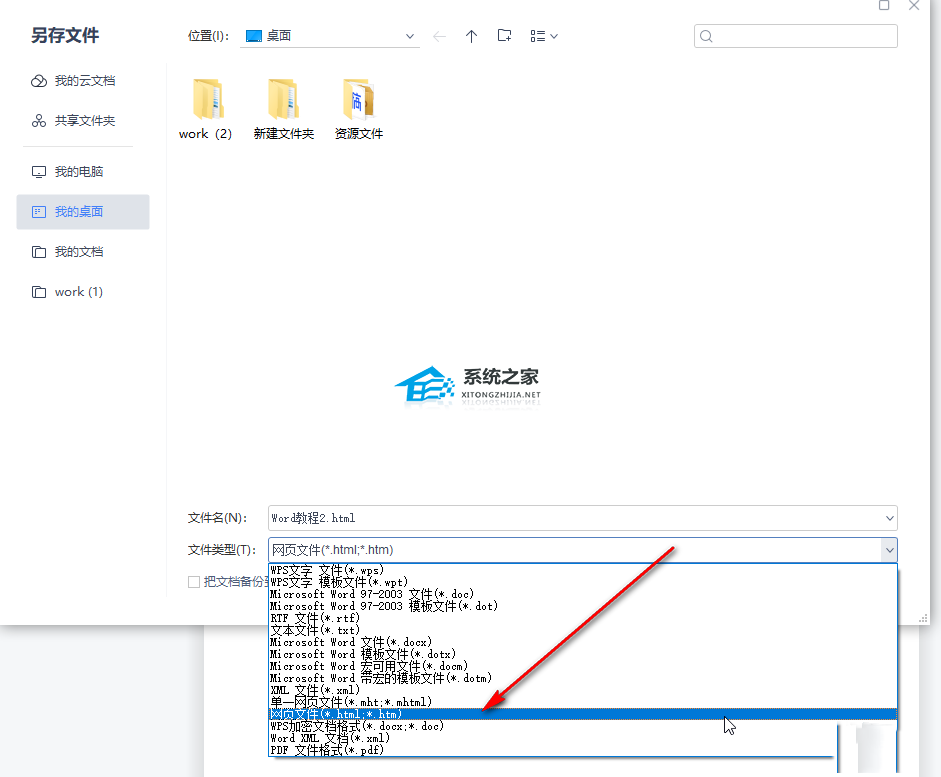Toggle the 把文档备份 checkbox
This screenshot has width=941, height=777.
pos(194,582)
